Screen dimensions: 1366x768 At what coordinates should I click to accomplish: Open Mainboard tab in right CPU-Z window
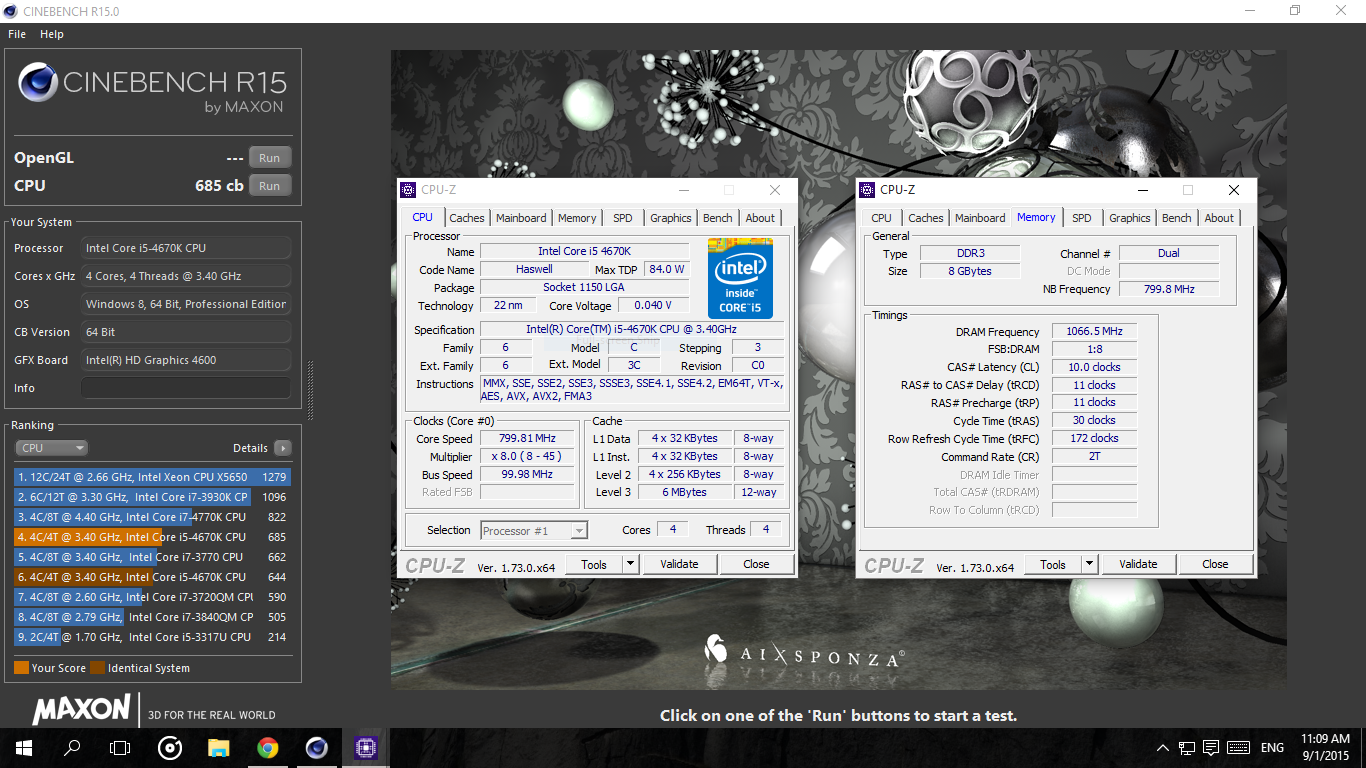click(x=980, y=218)
